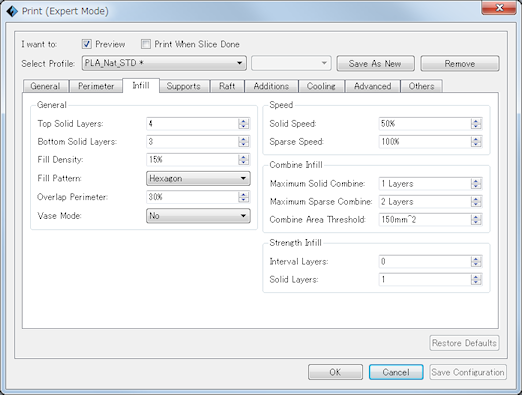Adjust the Sparse Speed spinner arrows
This screenshot has height=395, width=522.
click(x=476, y=142)
